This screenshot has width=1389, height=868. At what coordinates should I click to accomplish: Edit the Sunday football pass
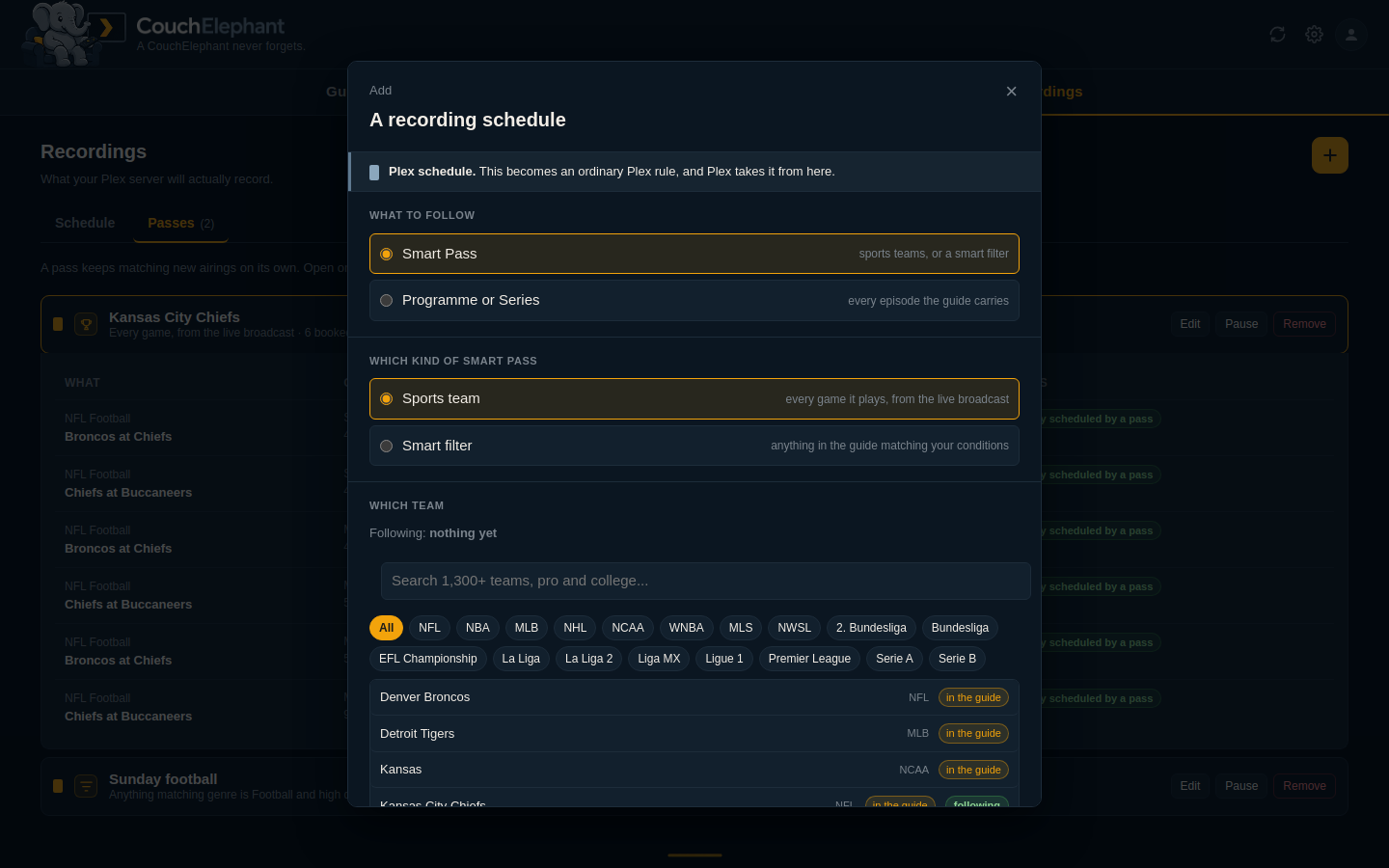click(1190, 786)
